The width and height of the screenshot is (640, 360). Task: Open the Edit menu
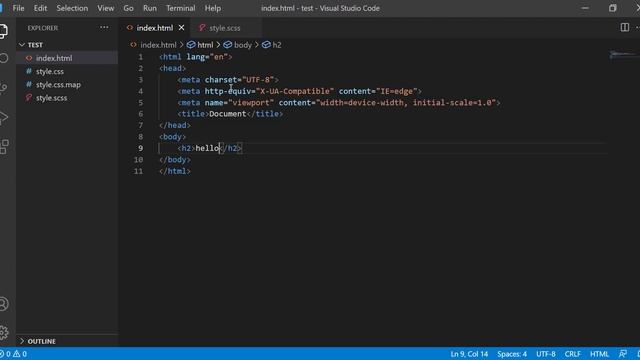pyautogui.click(x=40, y=8)
